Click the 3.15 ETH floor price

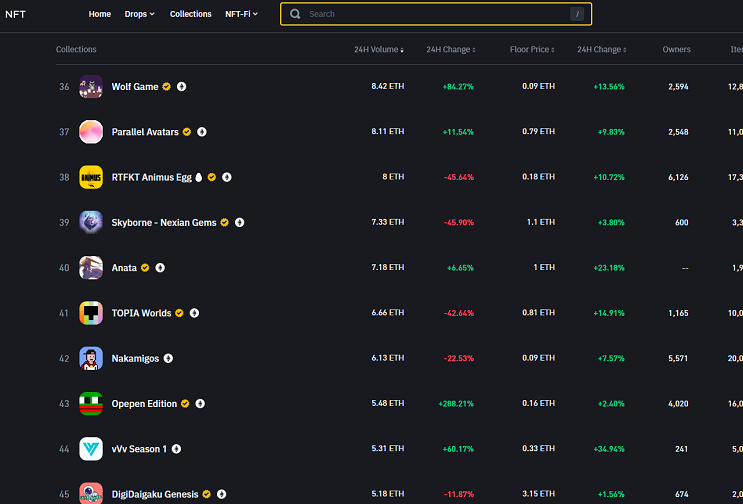tap(538, 494)
